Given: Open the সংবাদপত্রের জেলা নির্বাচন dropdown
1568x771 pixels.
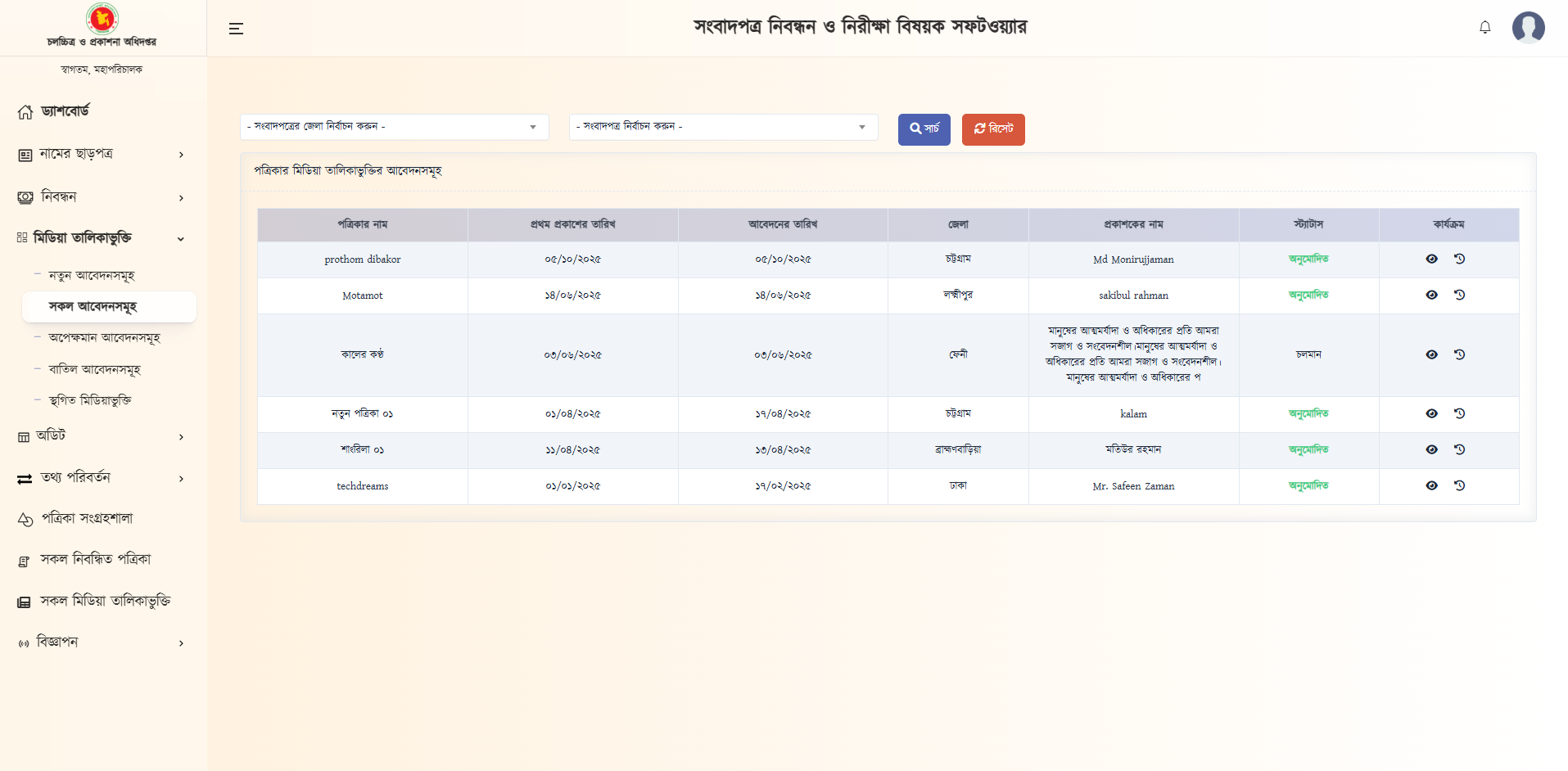Looking at the screenshot, I should click(x=394, y=127).
